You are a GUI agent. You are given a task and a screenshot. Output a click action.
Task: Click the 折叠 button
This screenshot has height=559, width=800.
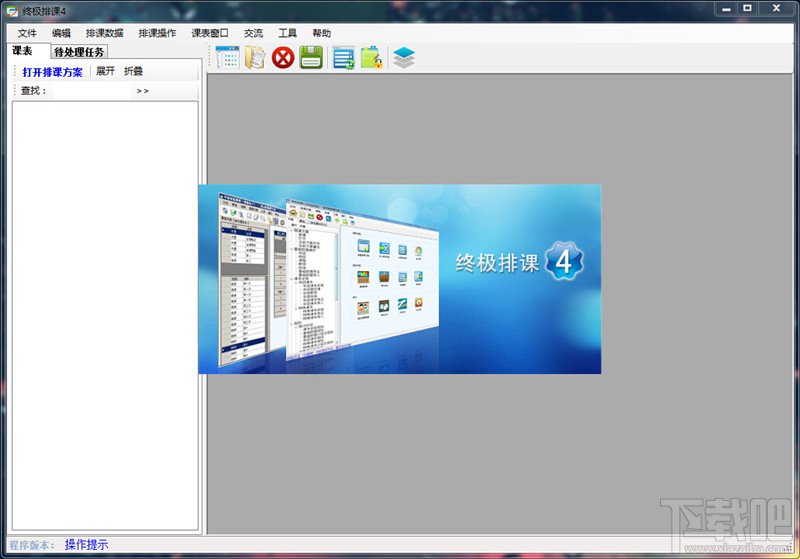tap(134, 71)
